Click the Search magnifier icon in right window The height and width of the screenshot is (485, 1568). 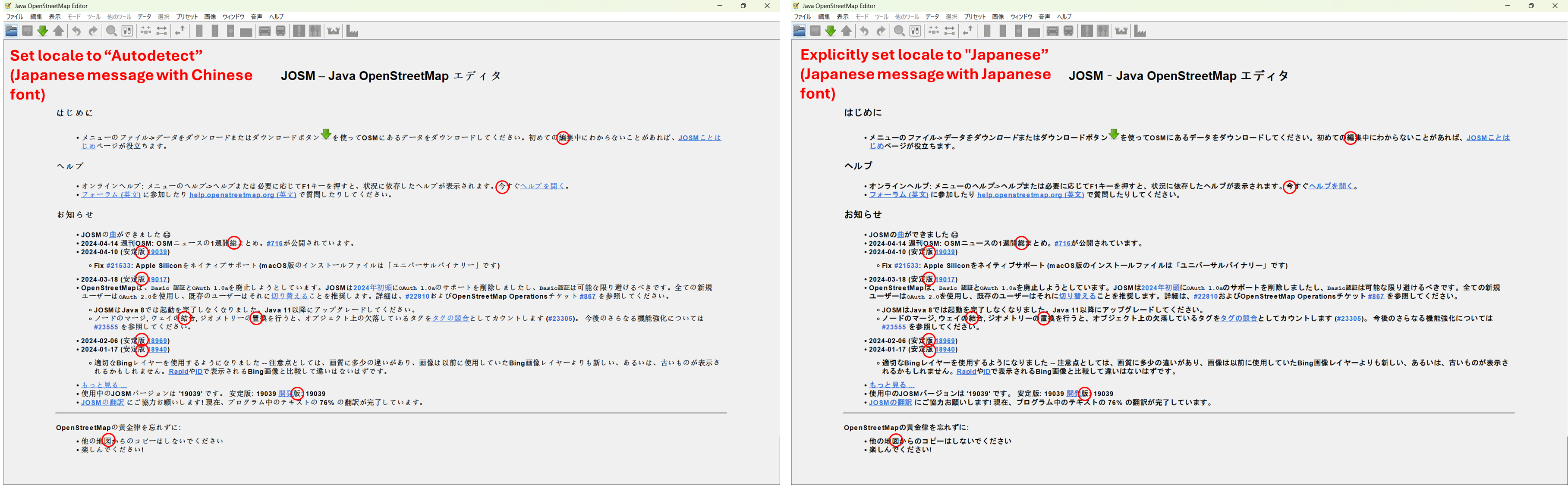[899, 31]
